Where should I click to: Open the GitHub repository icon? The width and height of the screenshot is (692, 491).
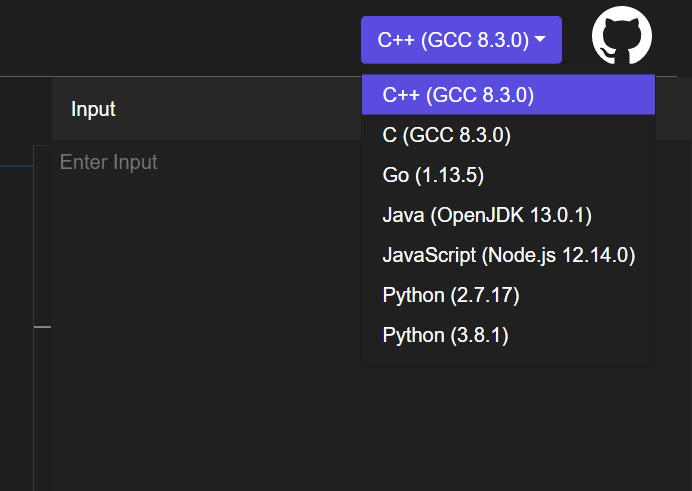tap(622, 39)
